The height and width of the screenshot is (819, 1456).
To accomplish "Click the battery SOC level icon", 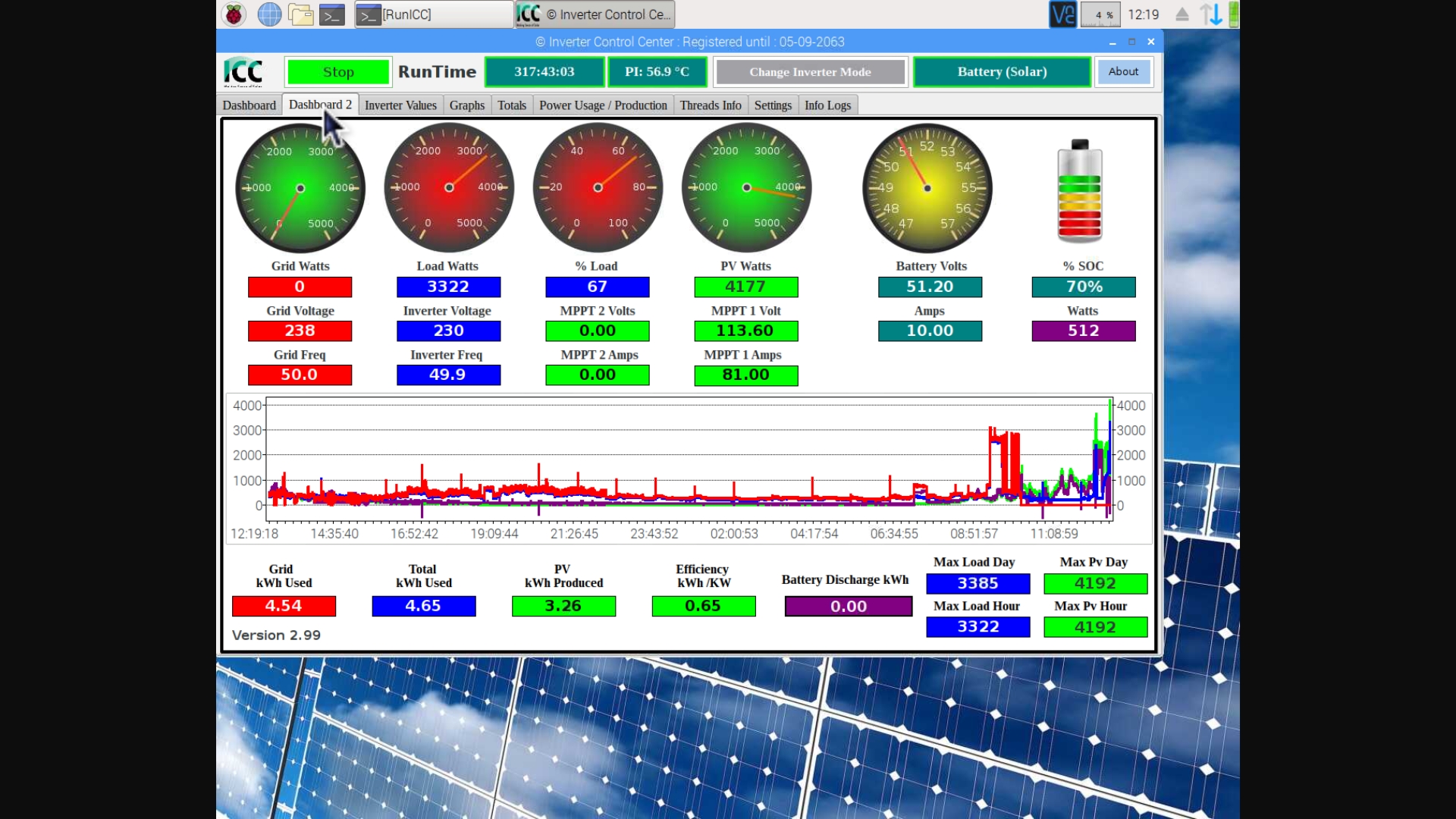I will 1079,191.
